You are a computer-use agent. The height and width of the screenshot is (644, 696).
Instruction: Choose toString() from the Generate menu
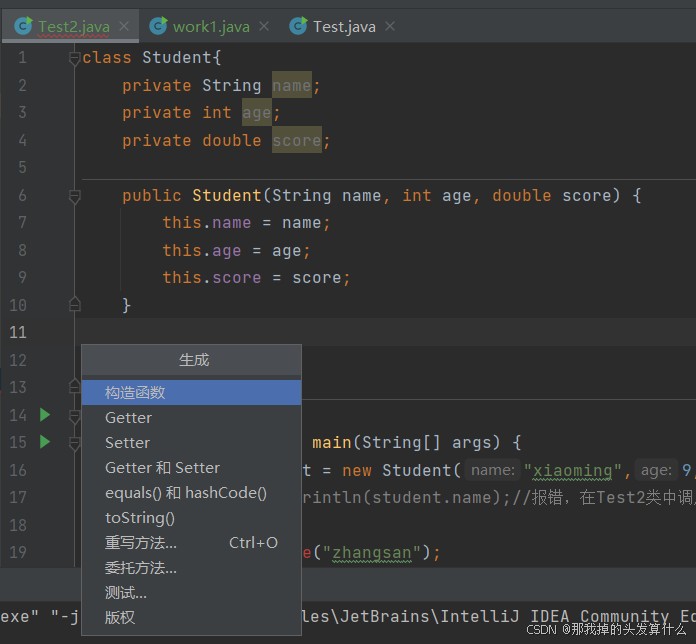point(191,518)
